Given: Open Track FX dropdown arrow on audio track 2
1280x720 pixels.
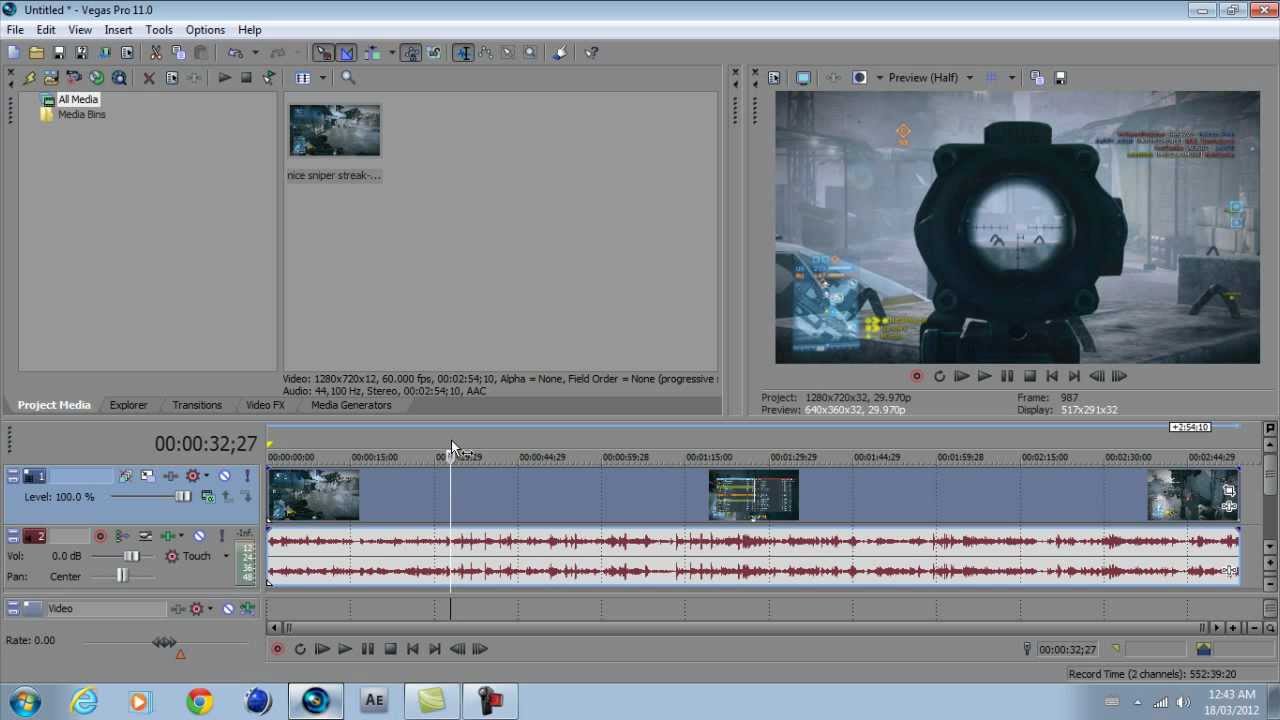Looking at the screenshot, I should coord(181,536).
